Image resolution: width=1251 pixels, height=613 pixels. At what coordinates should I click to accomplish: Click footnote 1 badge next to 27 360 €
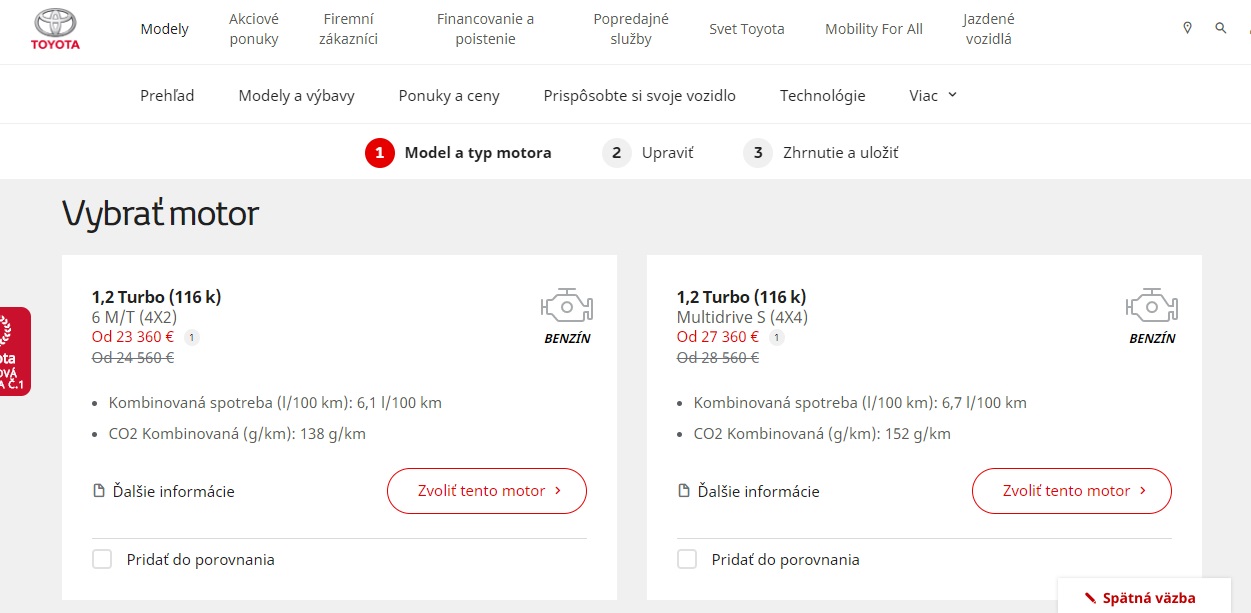pyautogui.click(x=776, y=337)
